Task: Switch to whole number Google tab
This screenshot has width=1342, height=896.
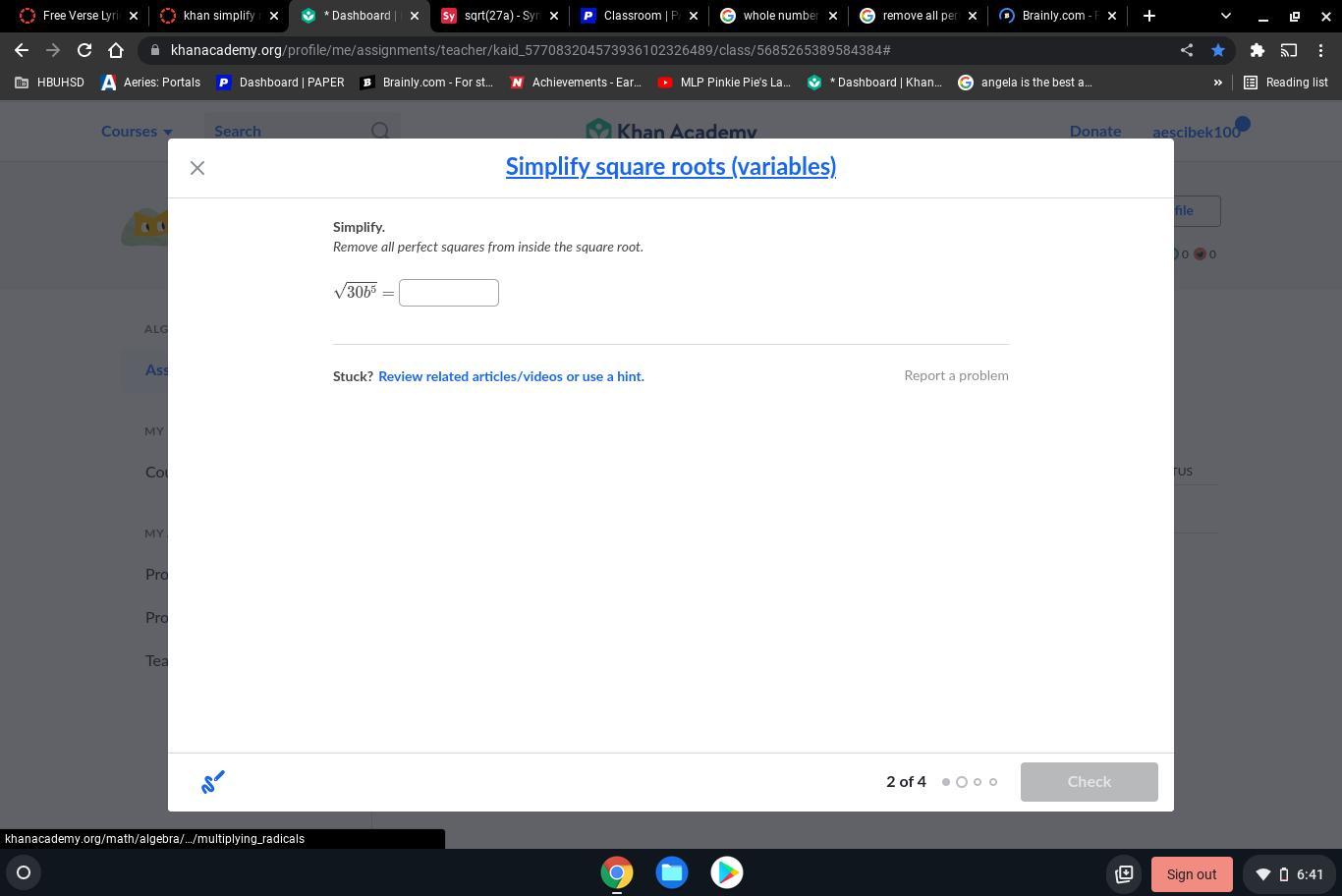Action: pos(778,16)
